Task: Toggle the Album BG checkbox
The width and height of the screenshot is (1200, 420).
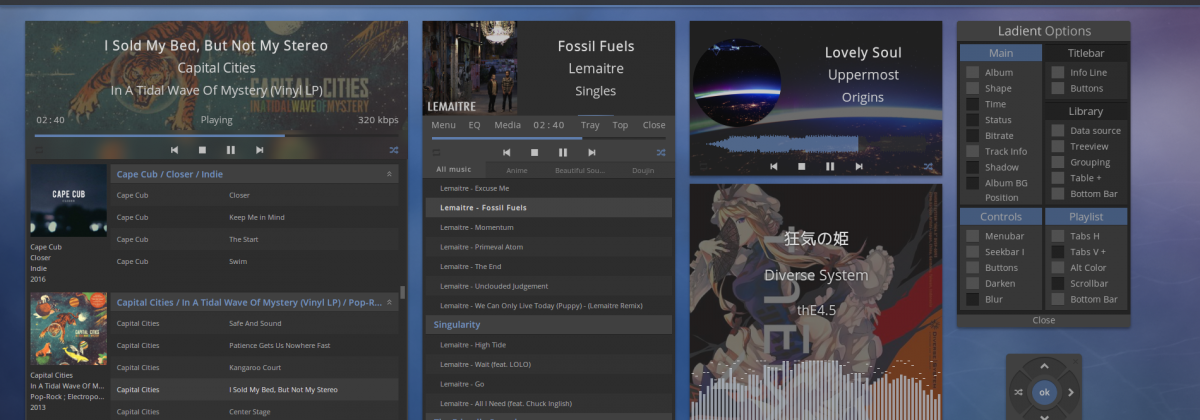Action: pyautogui.click(x=972, y=183)
